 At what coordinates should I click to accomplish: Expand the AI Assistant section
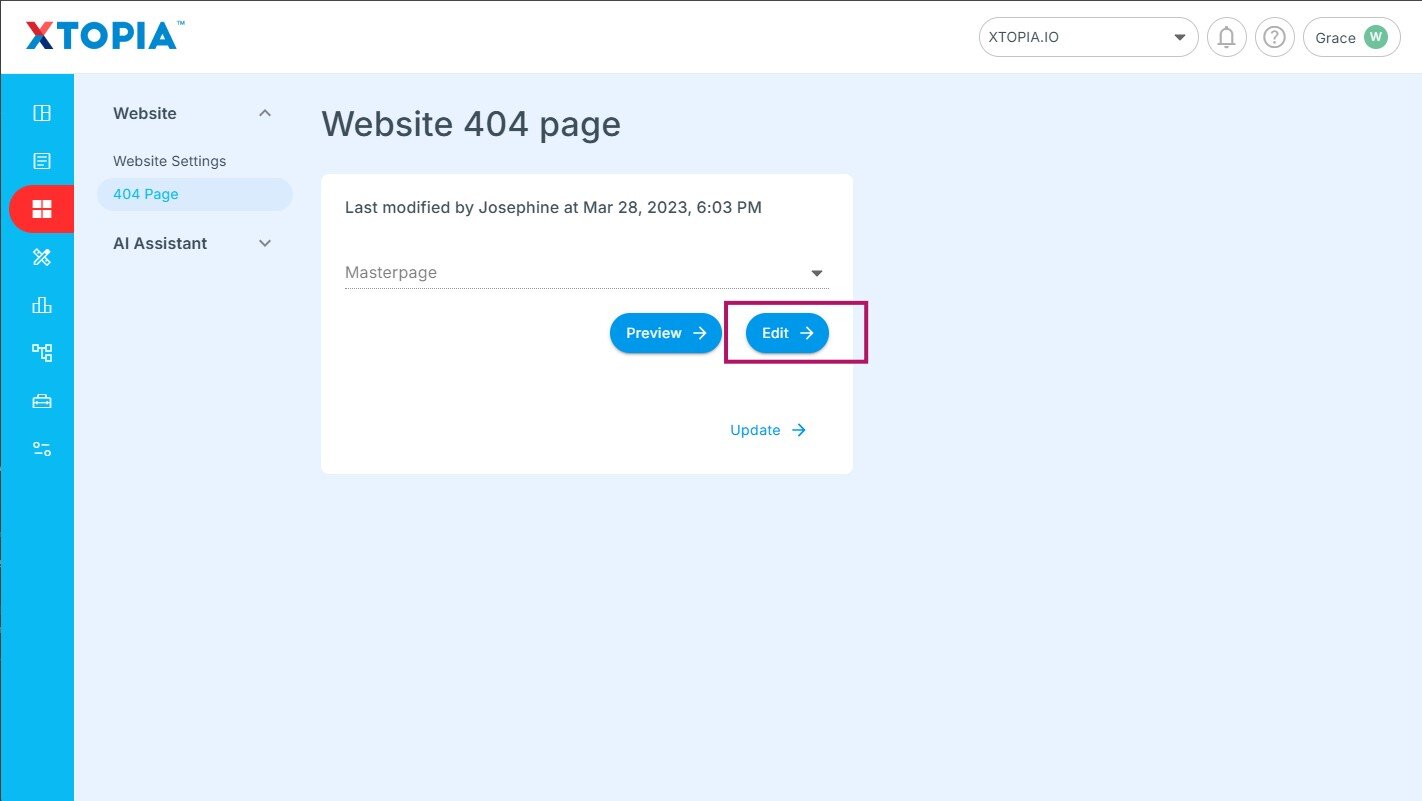(265, 243)
